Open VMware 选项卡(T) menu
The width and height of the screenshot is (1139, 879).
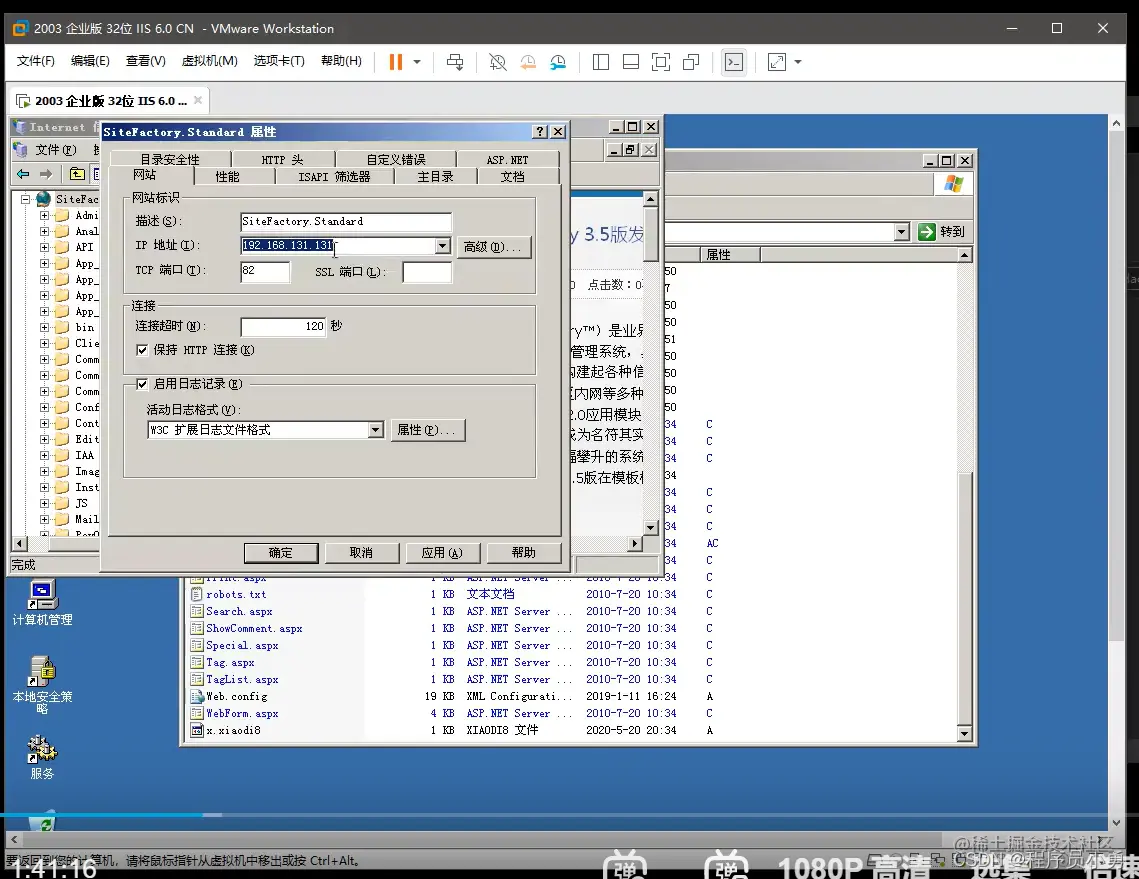tap(279, 61)
